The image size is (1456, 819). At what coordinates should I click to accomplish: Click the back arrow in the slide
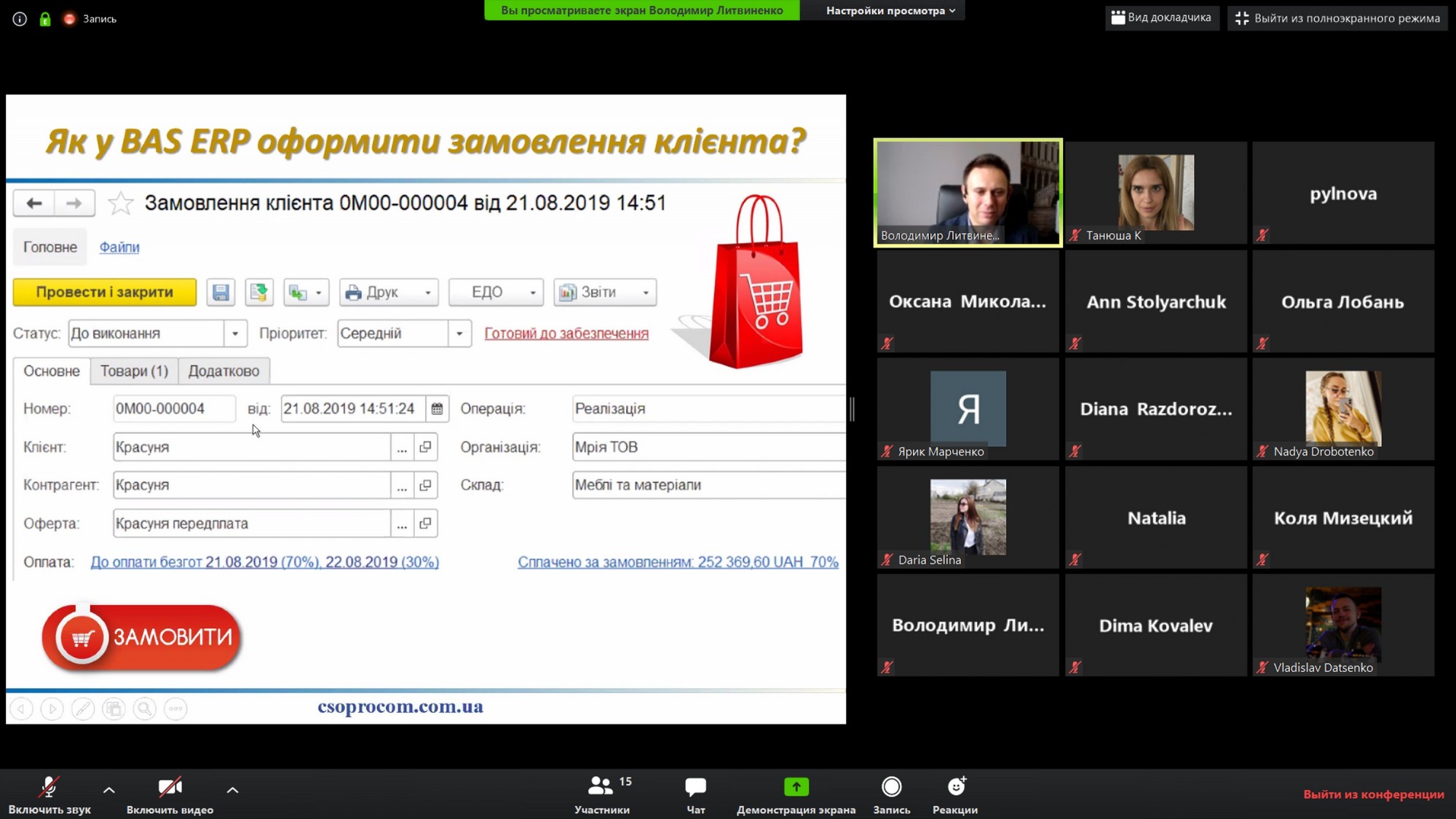pos(34,203)
